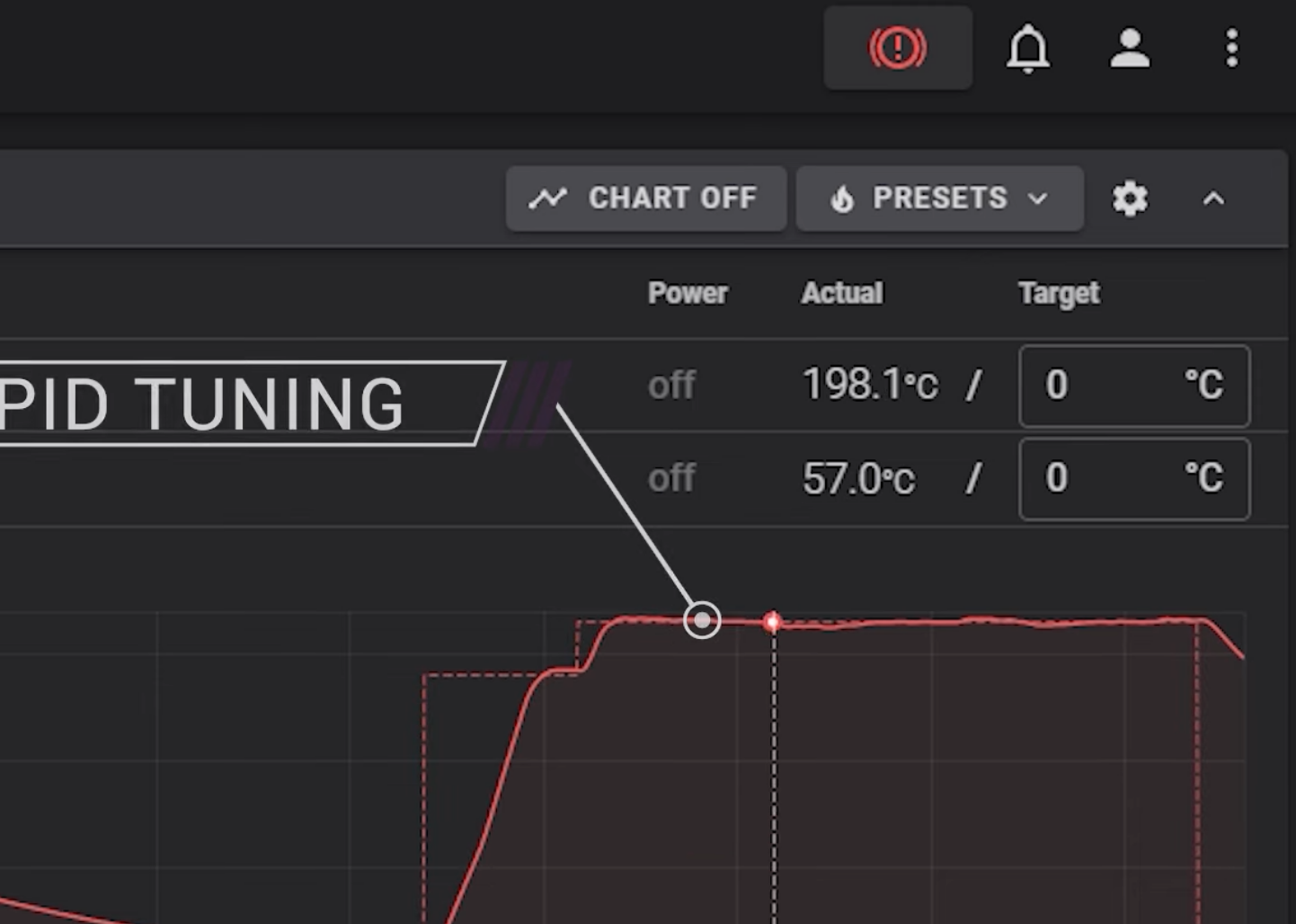
Task: Open temperature panel settings gear
Action: coord(1130,199)
